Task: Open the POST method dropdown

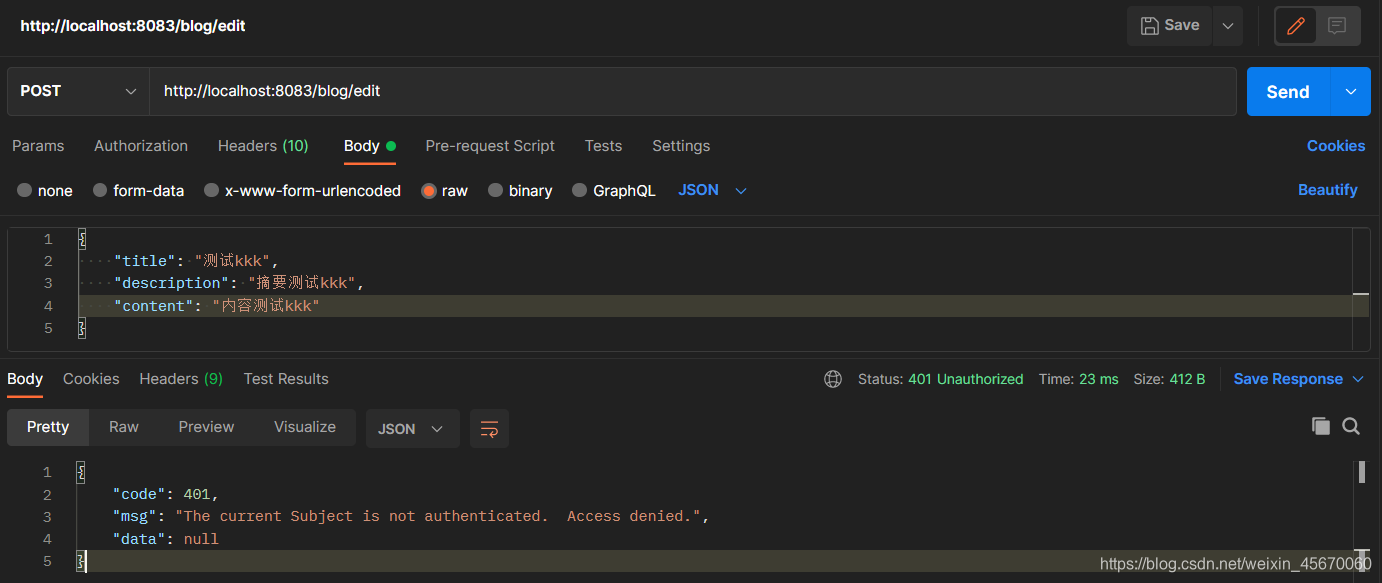Action: [x=78, y=91]
